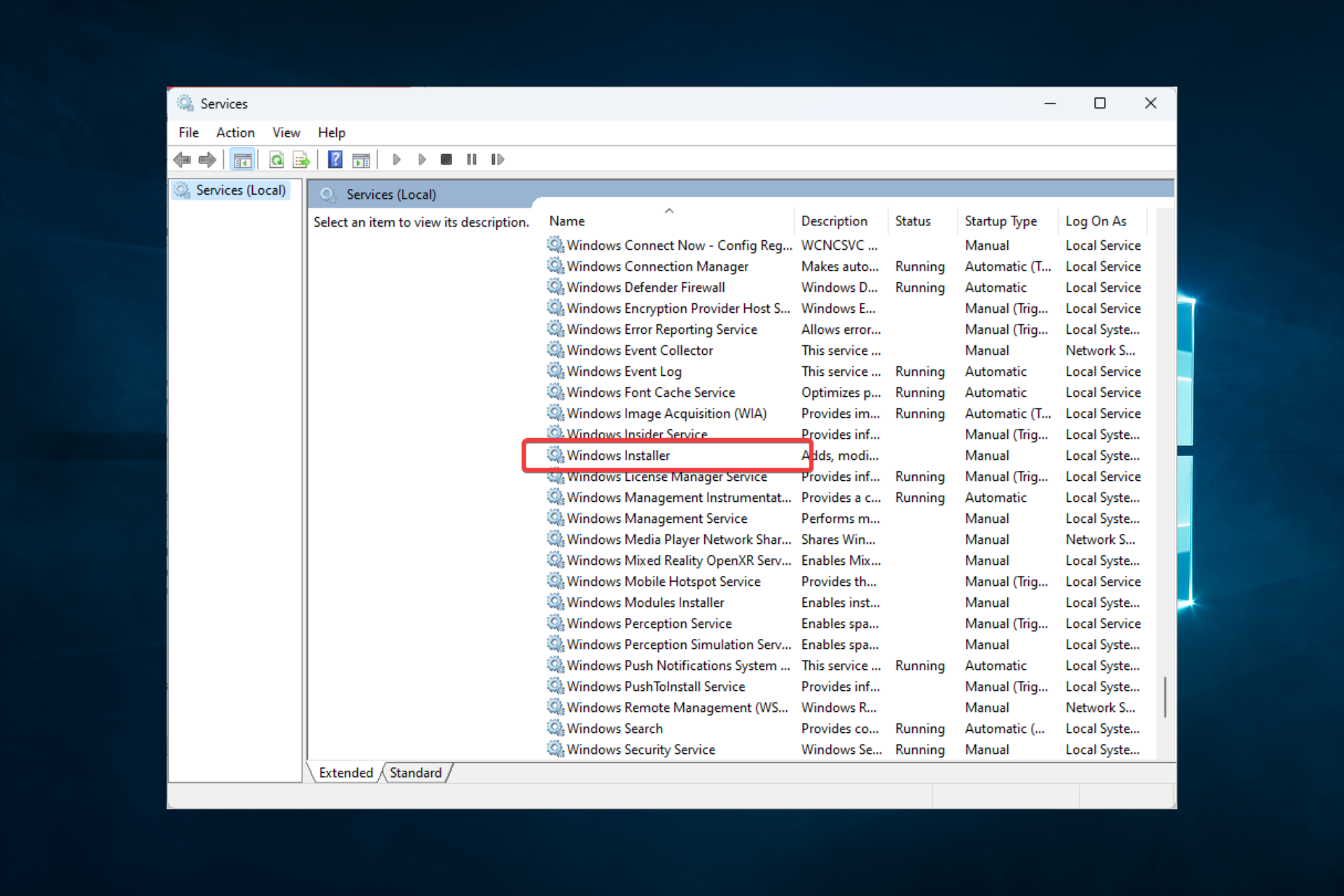The image size is (1344, 896).
Task: Click gear icon beside Windows Perception Service
Action: pos(556,623)
